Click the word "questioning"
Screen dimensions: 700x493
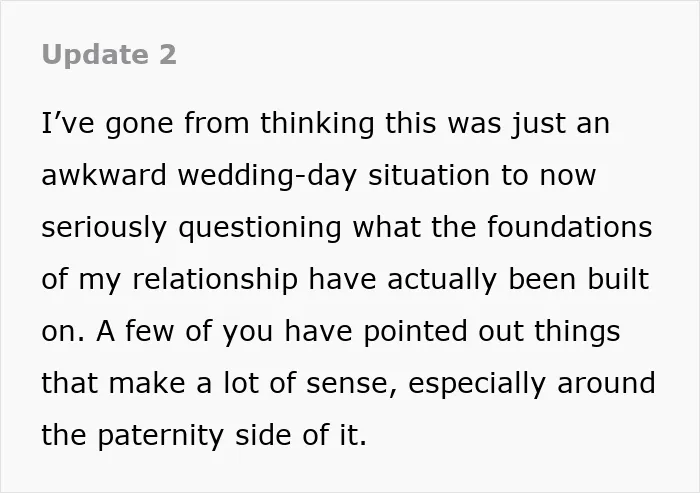tap(260, 228)
